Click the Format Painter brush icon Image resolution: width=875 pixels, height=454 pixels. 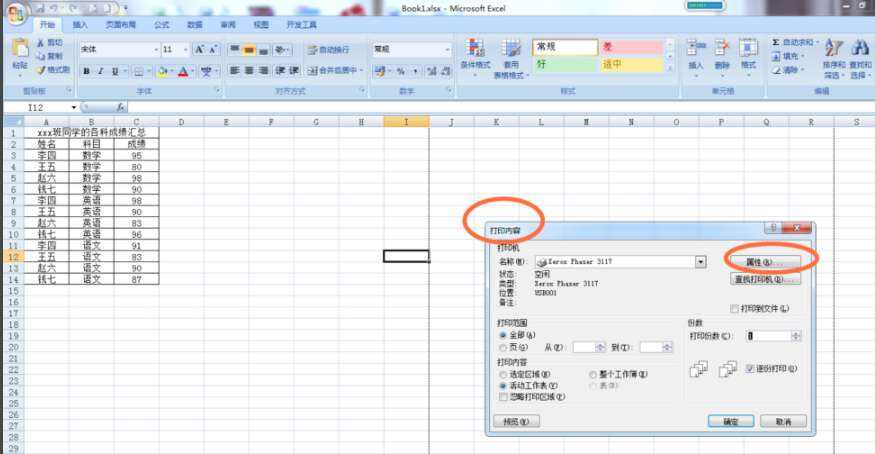tap(41, 70)
